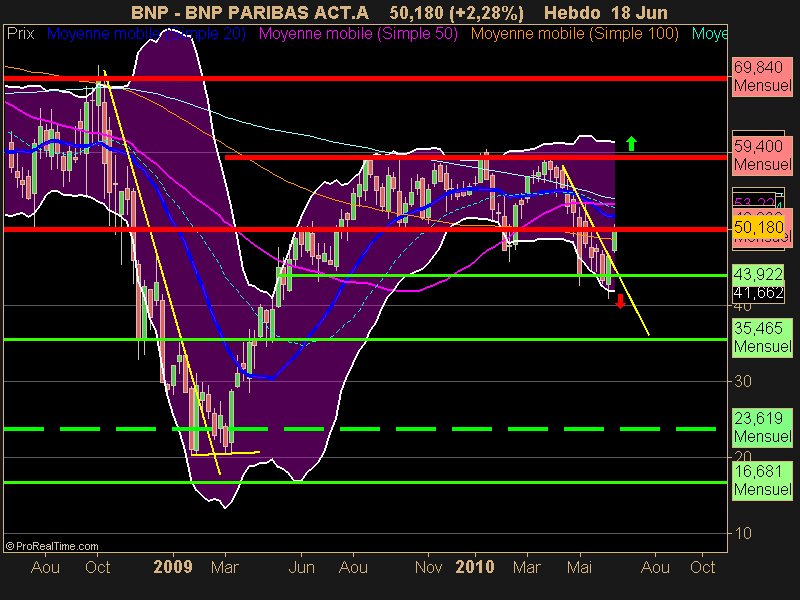The width and height of the screenshot is (800, 600).
Task: Click the 41,662 price label
Action: pyautogui.click(x=758, y=293)
